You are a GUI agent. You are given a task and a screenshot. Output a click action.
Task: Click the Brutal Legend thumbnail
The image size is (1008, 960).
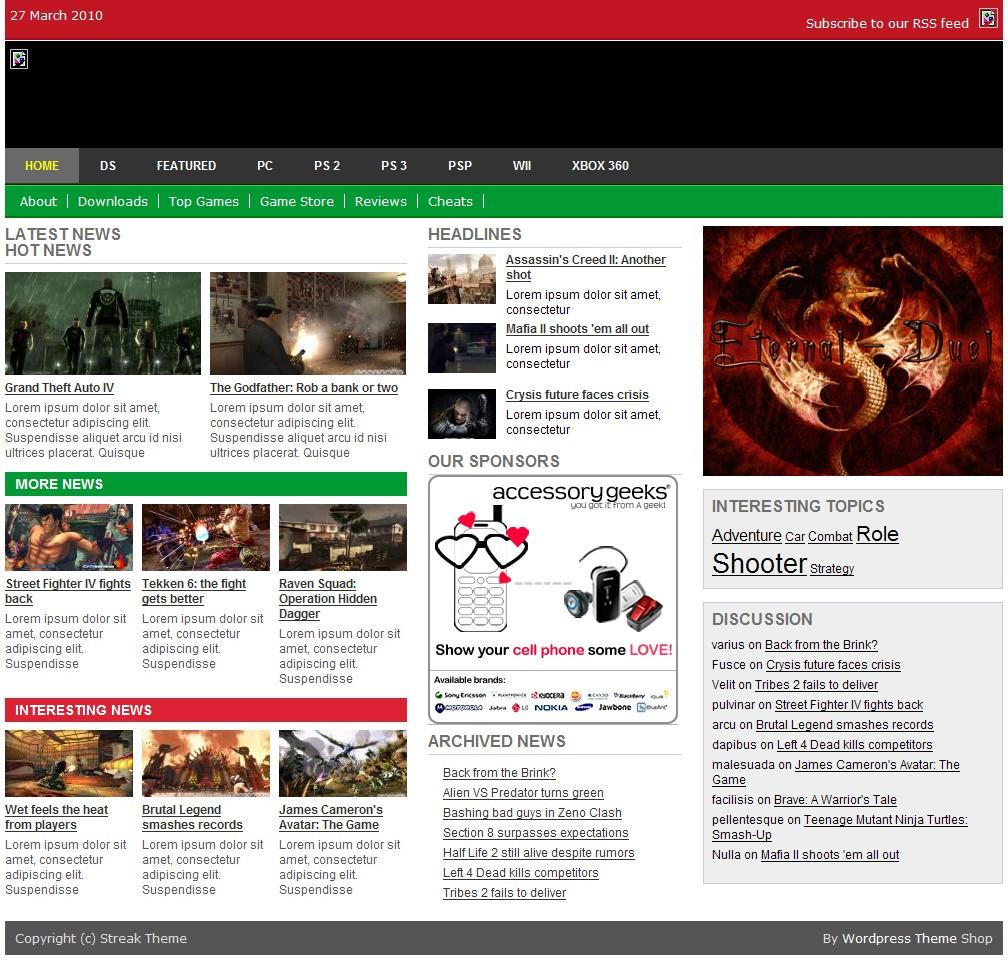[206, 763]
